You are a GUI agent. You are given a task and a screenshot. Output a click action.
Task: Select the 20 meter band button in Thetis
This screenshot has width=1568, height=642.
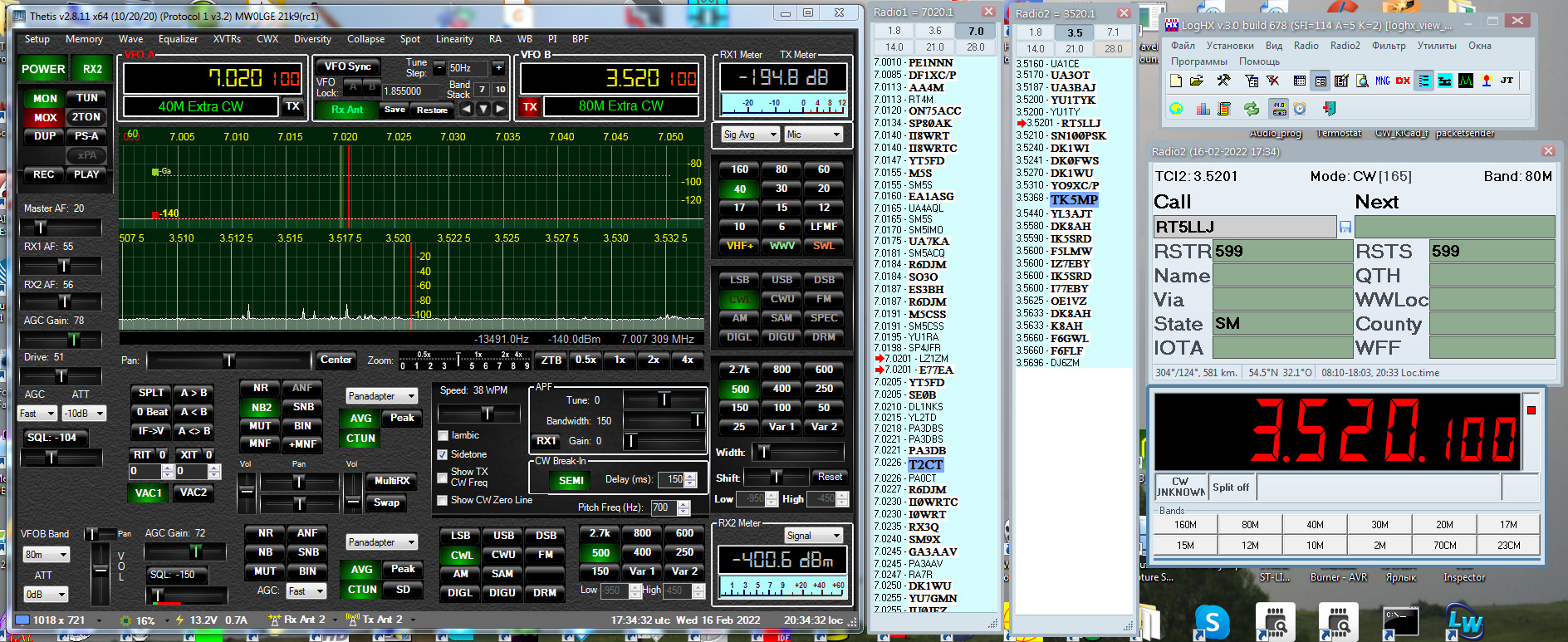824,189
